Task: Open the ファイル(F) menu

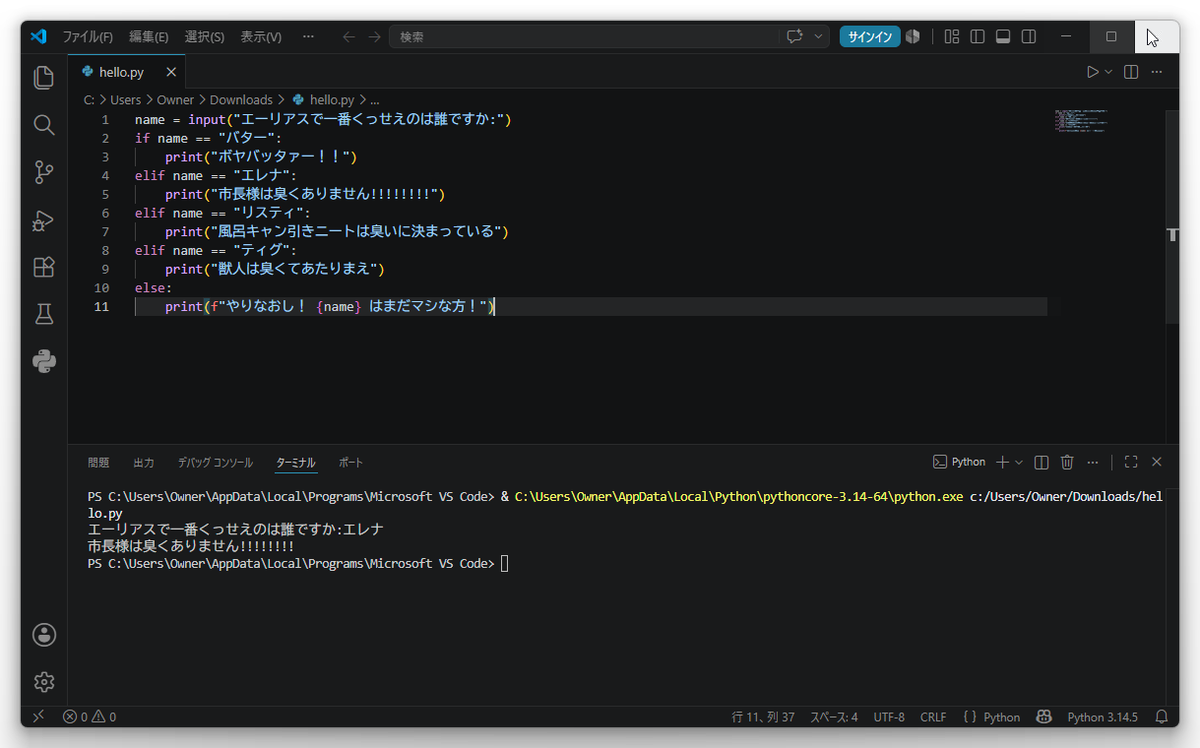Action: click(88, 36)
